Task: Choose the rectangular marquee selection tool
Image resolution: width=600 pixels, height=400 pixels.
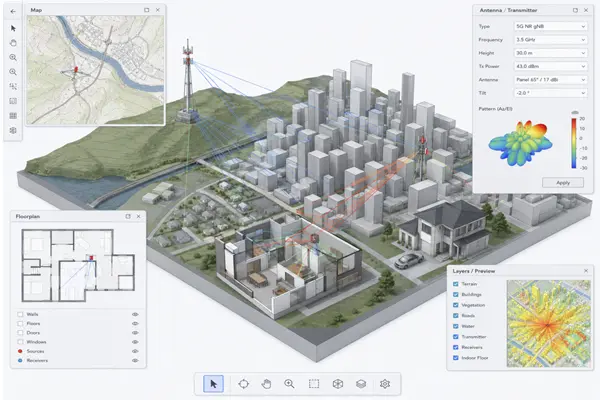Action: [314, 384]
